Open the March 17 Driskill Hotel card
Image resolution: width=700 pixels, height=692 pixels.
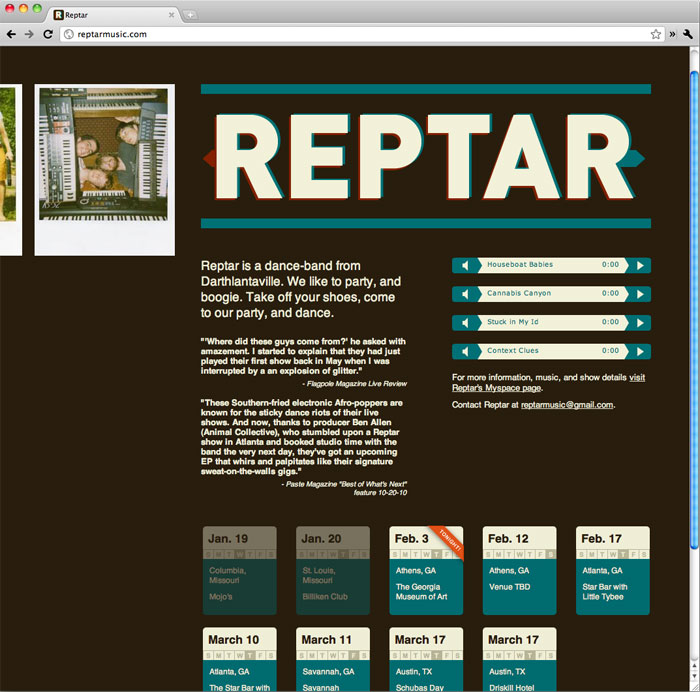pos(520,659)
